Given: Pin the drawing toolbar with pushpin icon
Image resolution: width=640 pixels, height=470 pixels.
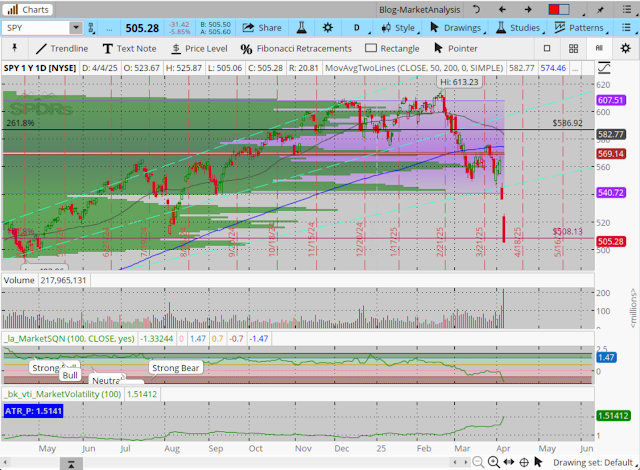Looking at the screenshot, I should (x=14, y=48).
